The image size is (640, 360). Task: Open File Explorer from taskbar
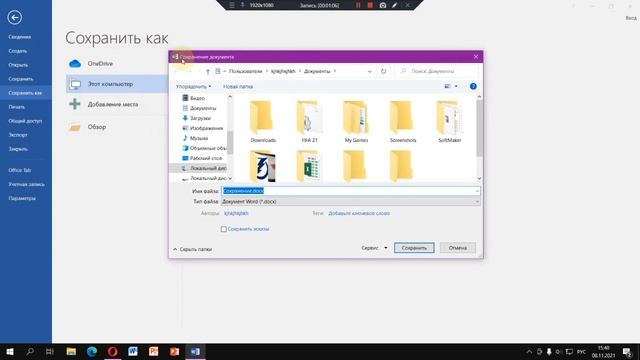(x=71, y=351)
